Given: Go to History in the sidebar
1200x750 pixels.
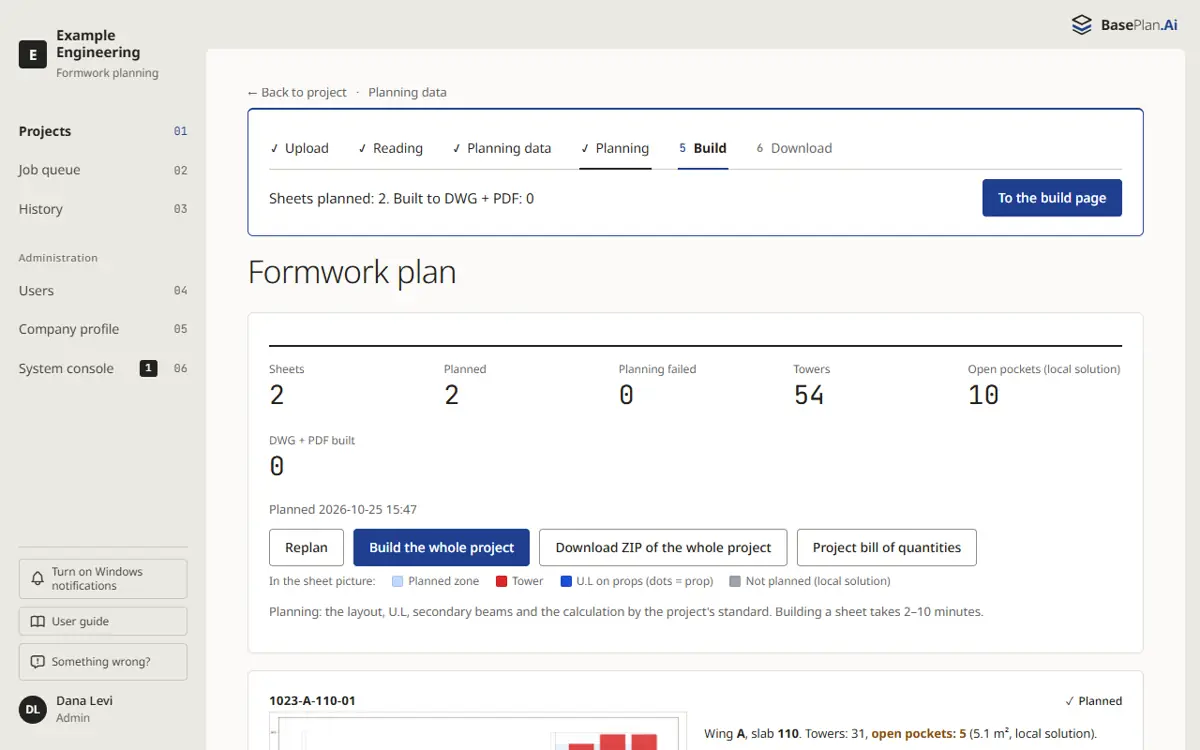Looking at the screenshot, I should (x=103, y=209).
